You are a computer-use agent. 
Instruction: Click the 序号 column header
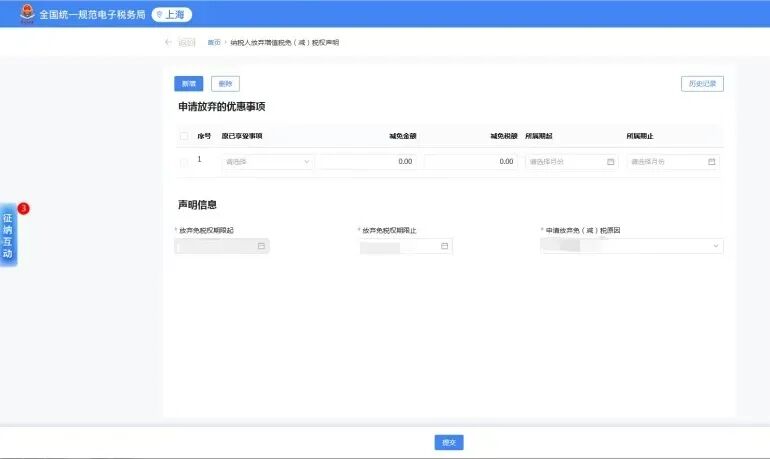[x=204, y=136]
